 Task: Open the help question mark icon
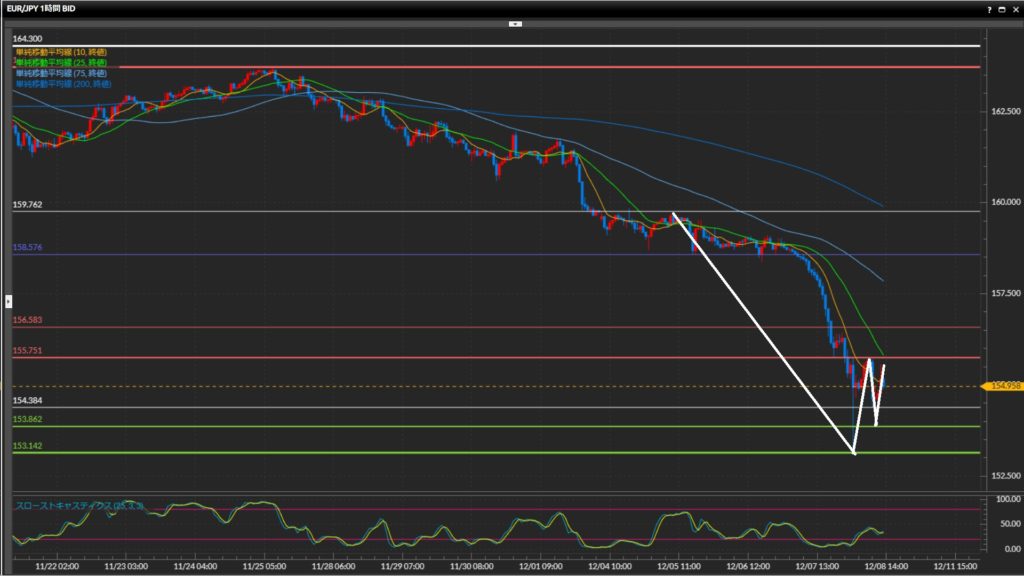pyautogui.click(x=989, y=8)
